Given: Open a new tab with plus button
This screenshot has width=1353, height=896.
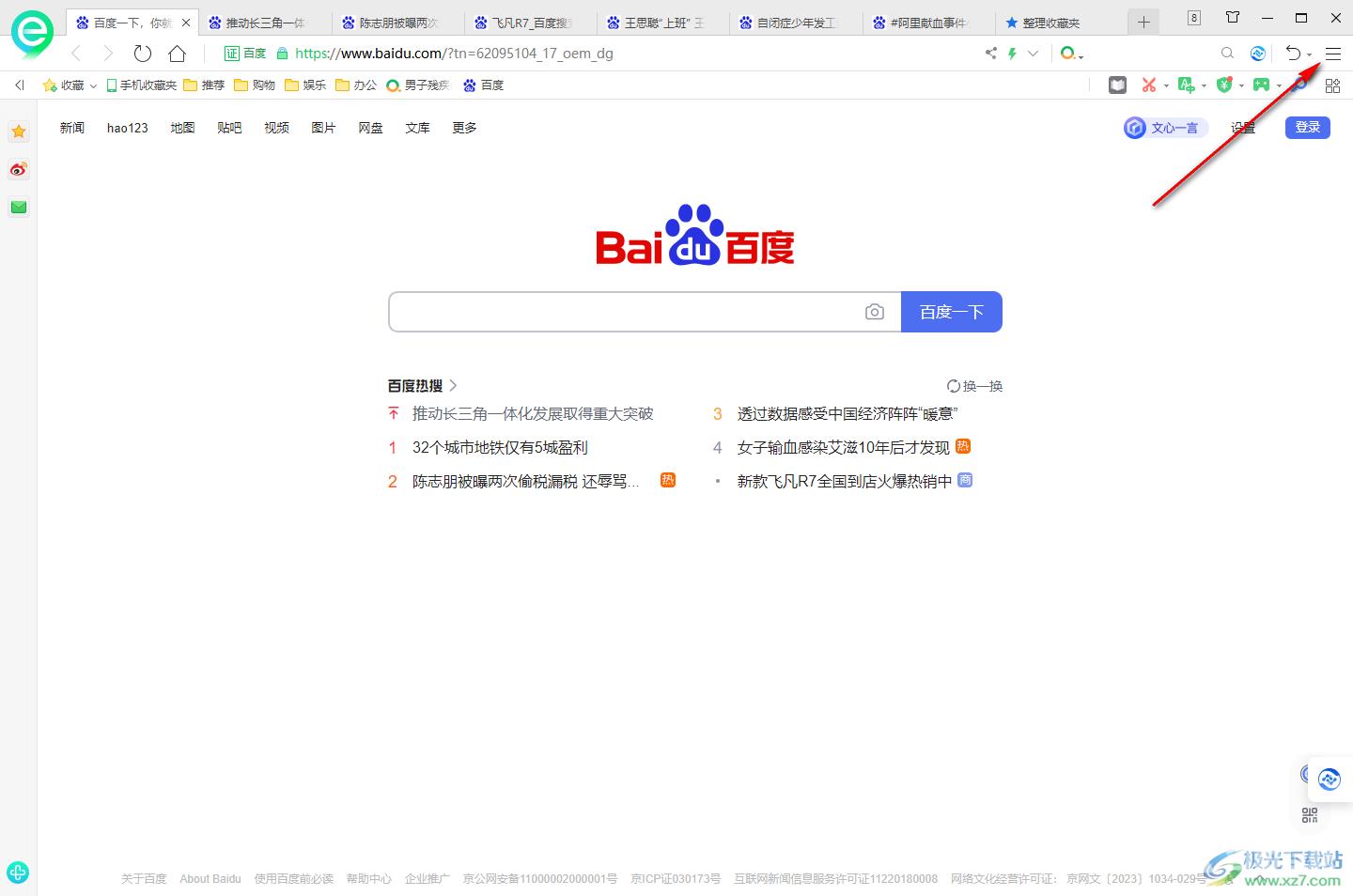Looking at the screenshot, I should pos(1143,23).
